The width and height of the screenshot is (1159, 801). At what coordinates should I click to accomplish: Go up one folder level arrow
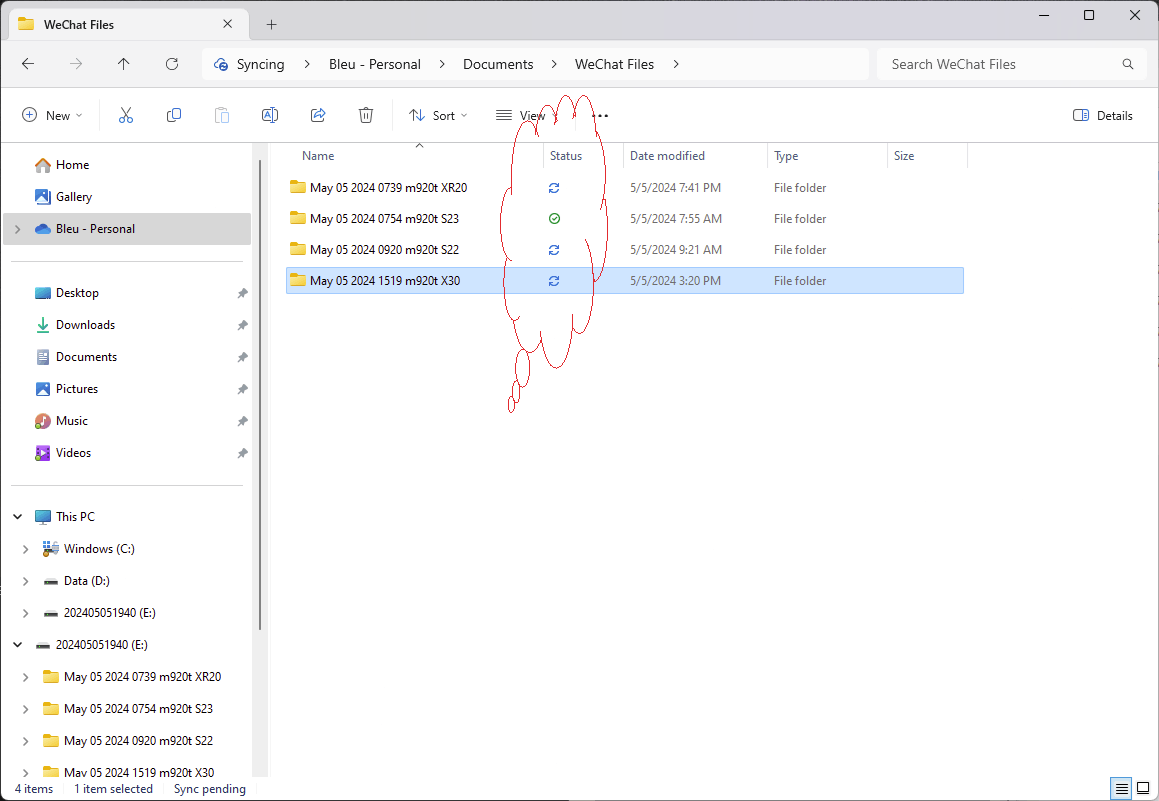[x=123, y=64]
